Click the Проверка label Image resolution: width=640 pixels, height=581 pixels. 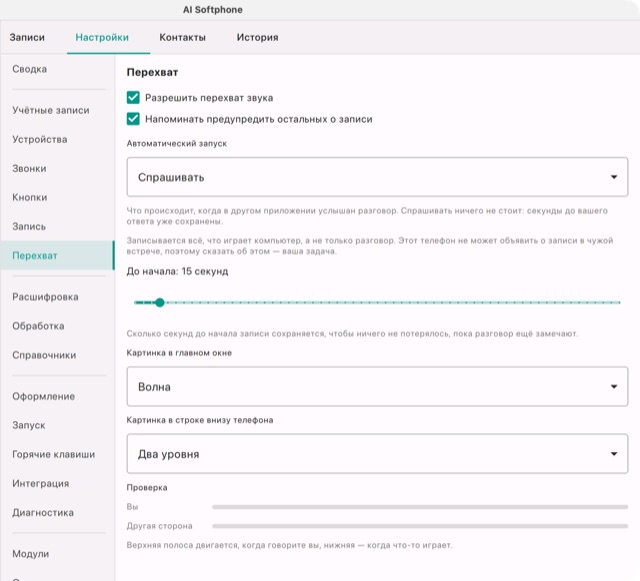pyautogui.click(x=147, y=488)
